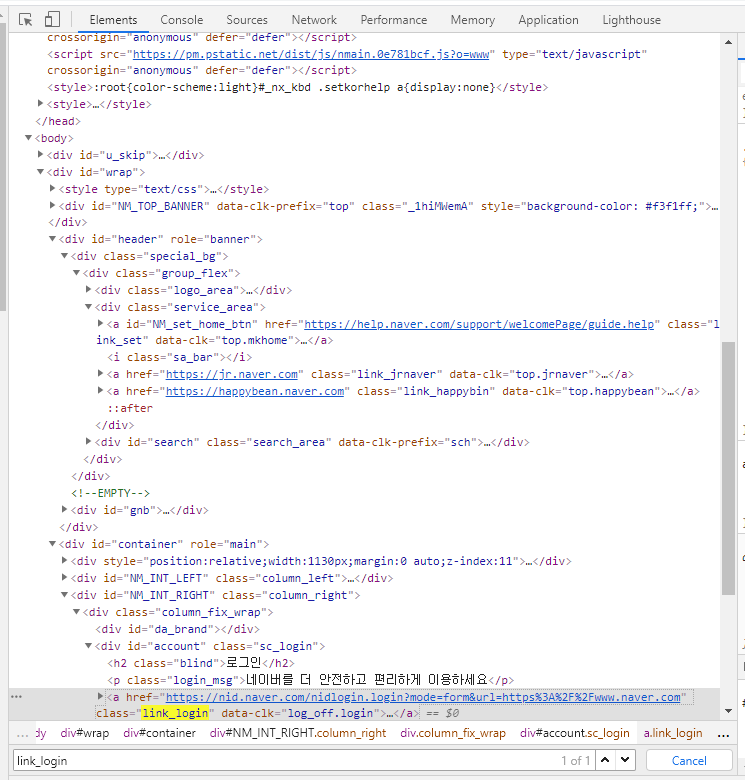Expand the link_jrnaver anchor

click(x=100, y=374)
